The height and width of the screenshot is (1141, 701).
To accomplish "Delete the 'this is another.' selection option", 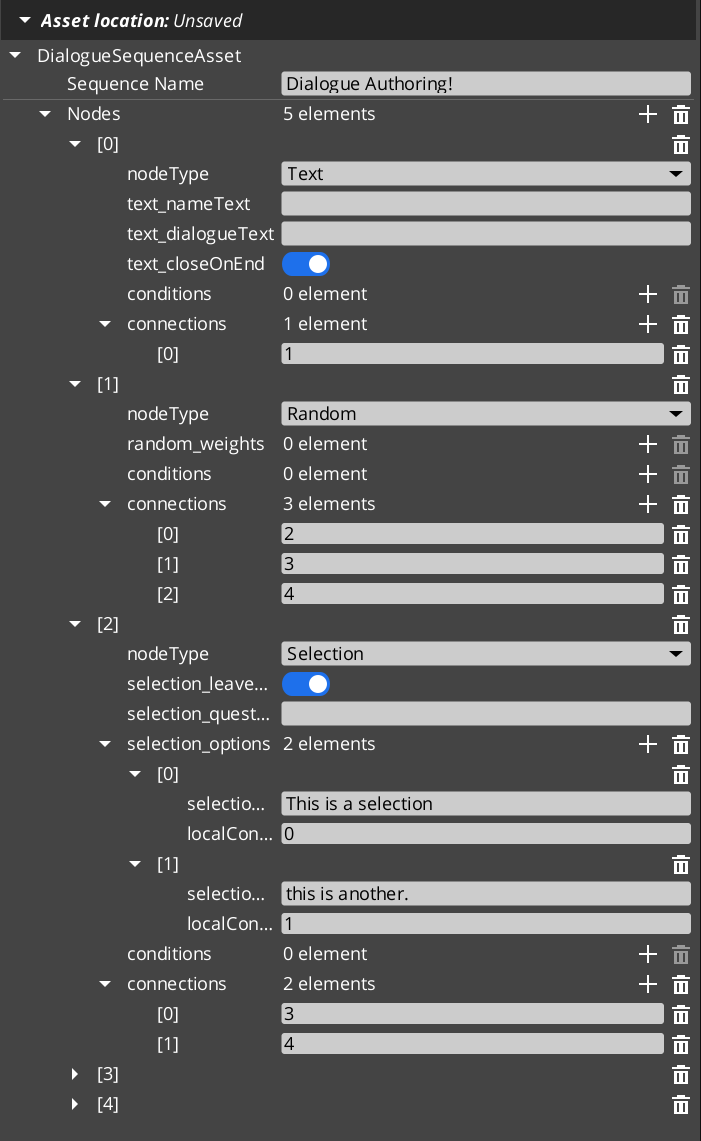I will [x=681, y=864].
